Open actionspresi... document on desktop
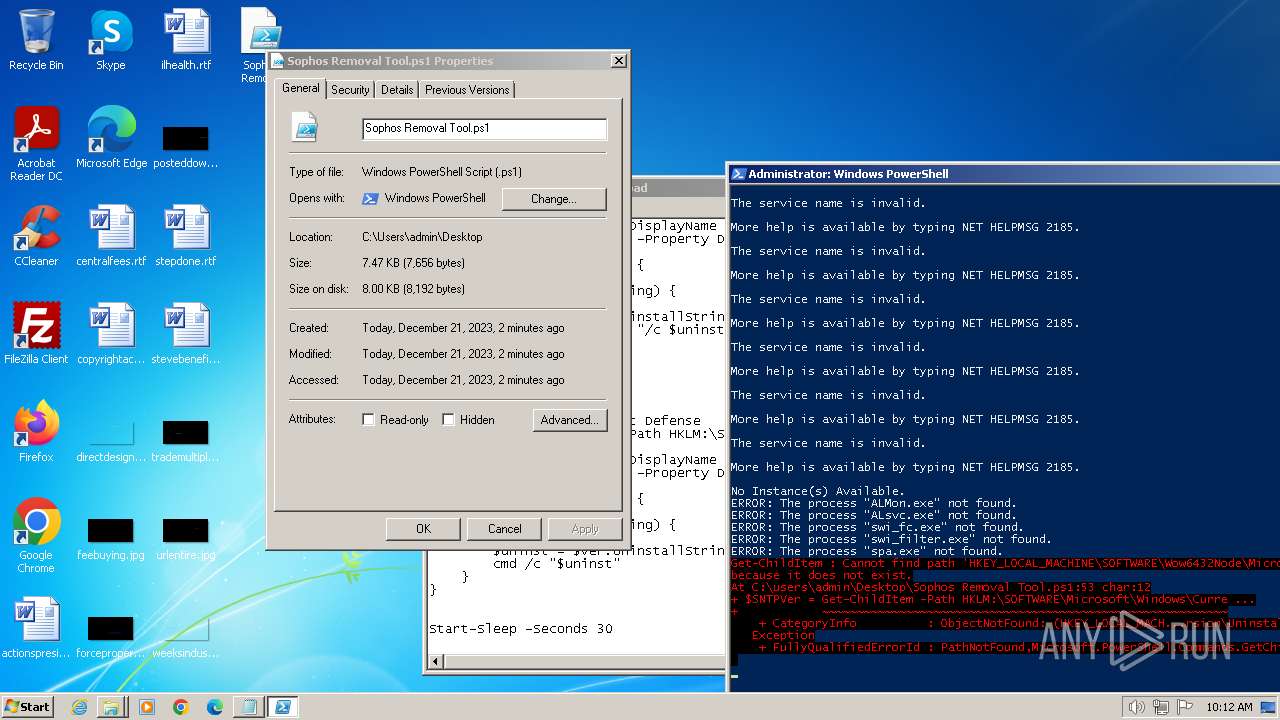1280x720 pixels. pos(36,627)
